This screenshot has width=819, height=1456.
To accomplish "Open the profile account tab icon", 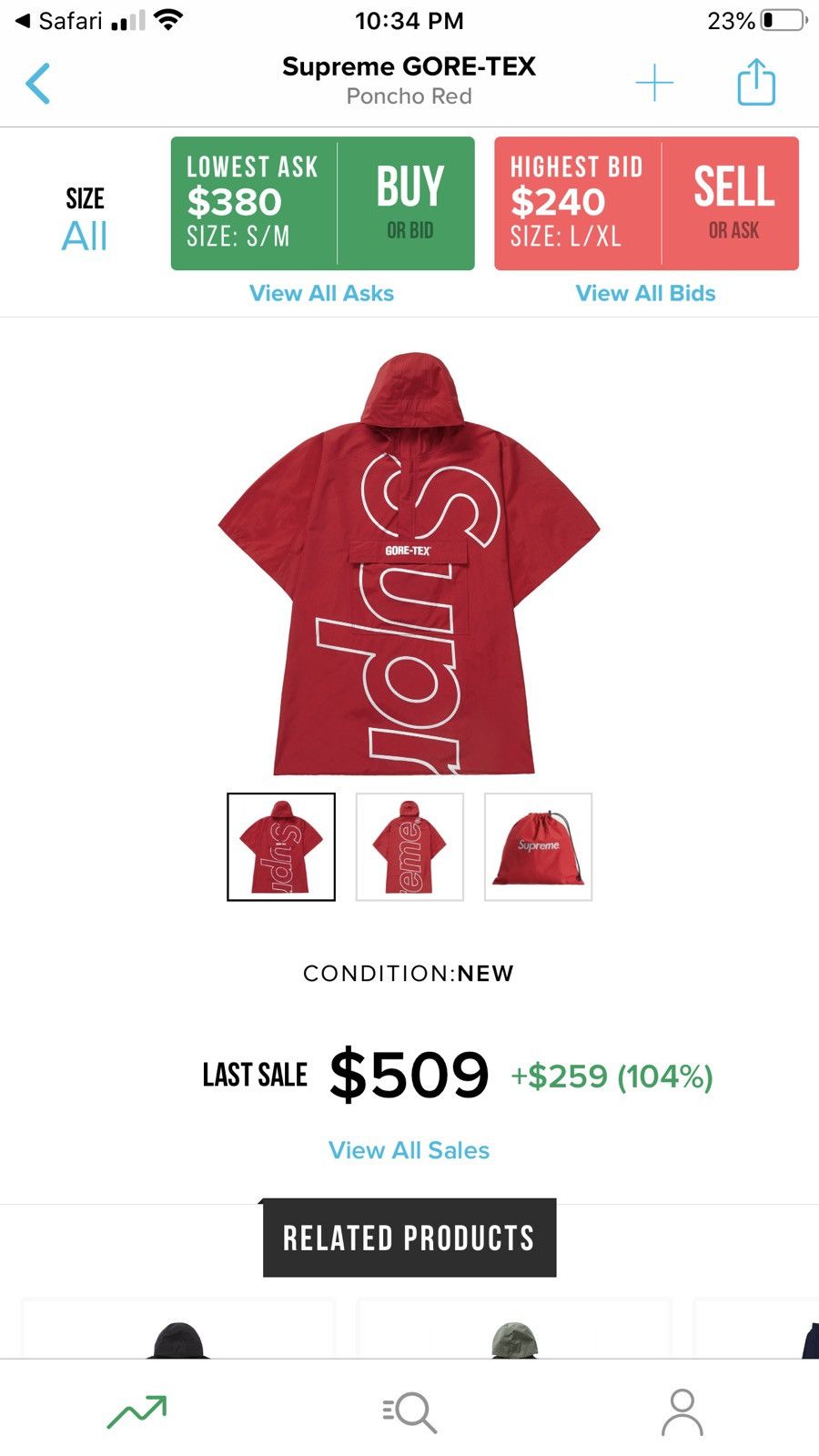I will [682, 1411].
